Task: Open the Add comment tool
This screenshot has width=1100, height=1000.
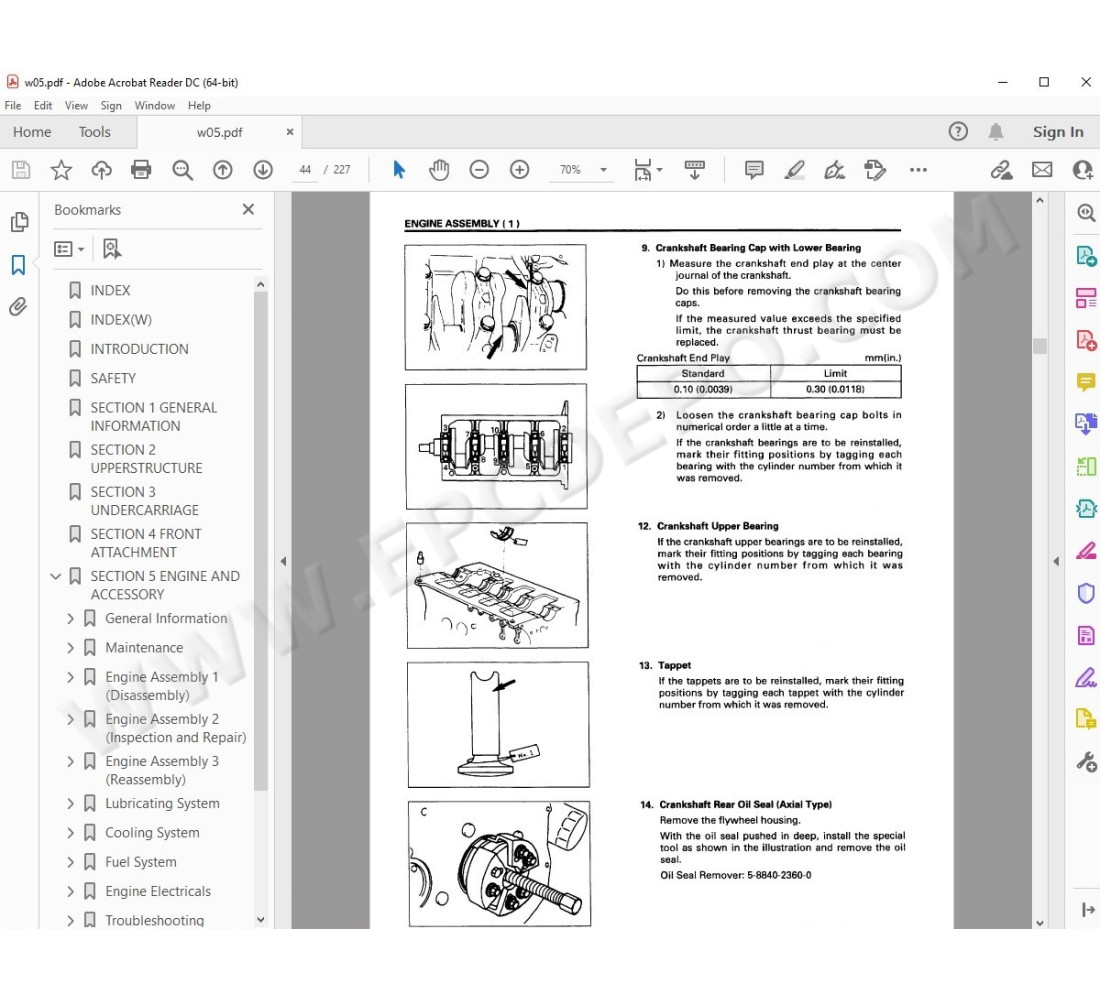Action: (754, 170)
